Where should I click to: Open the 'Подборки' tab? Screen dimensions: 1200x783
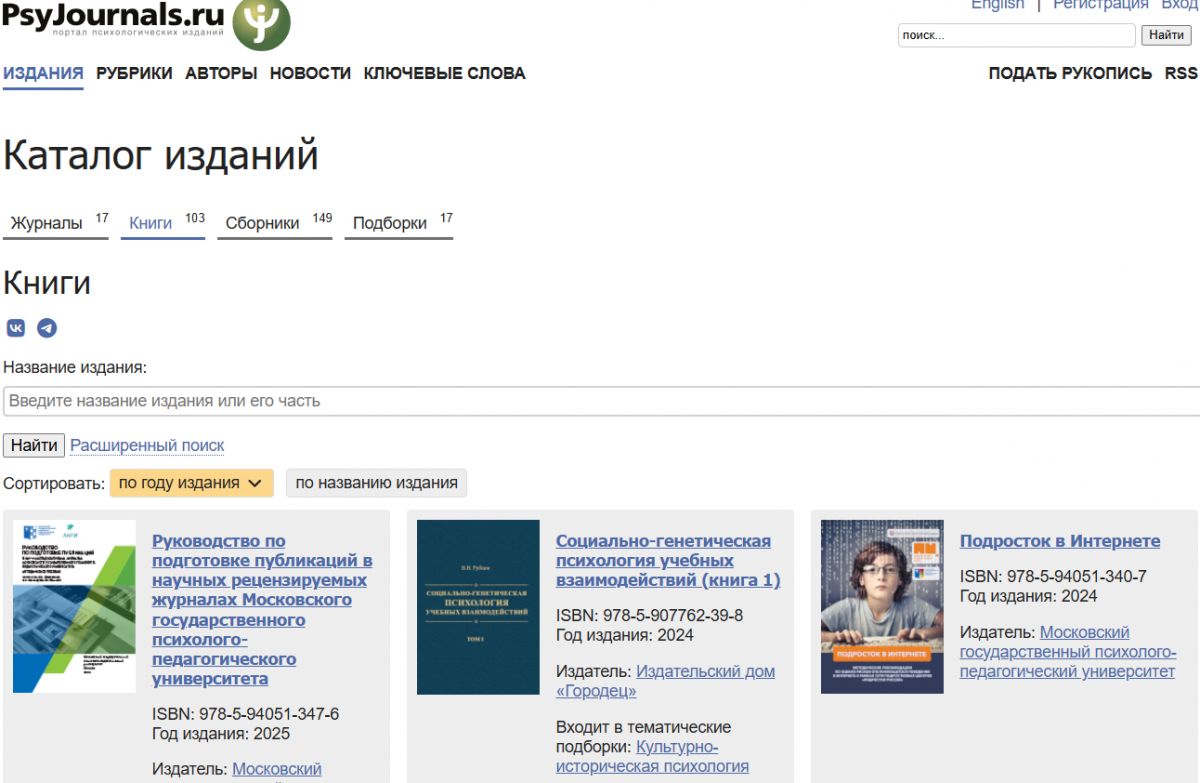point(390,223)
